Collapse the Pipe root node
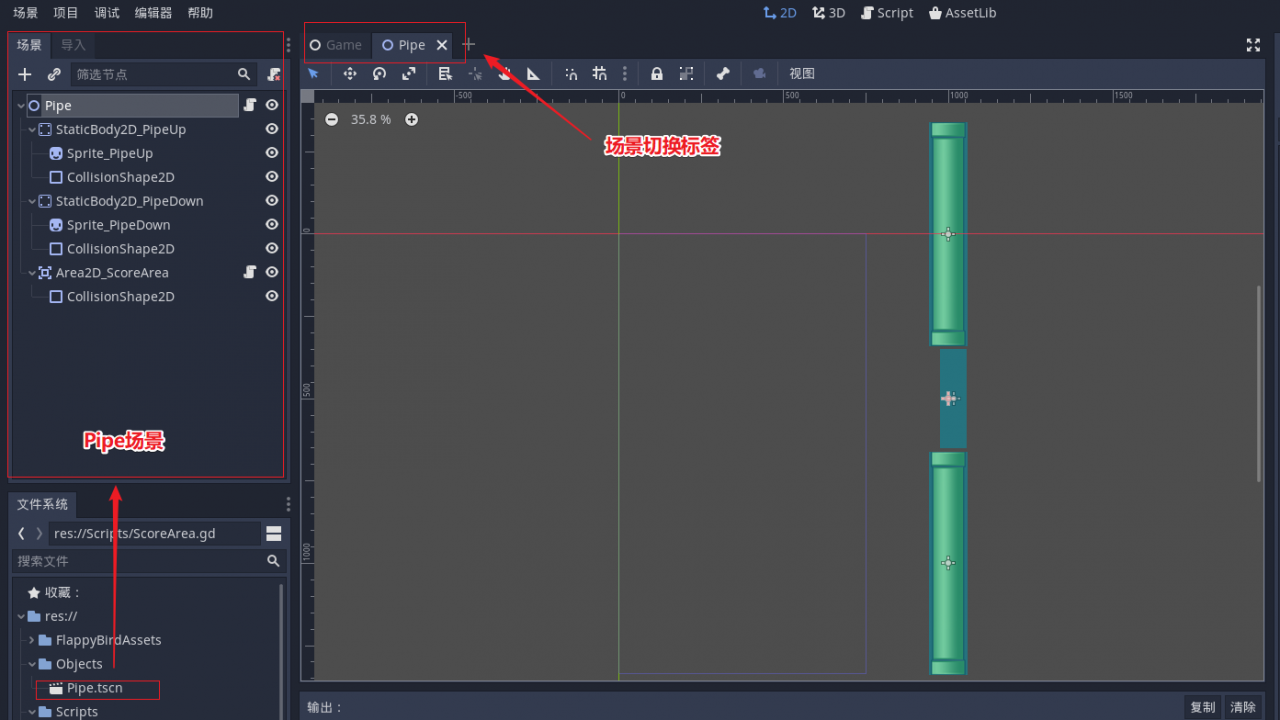Image resolution: width=1280 pixels, height=720 pixels. [21, 105]
